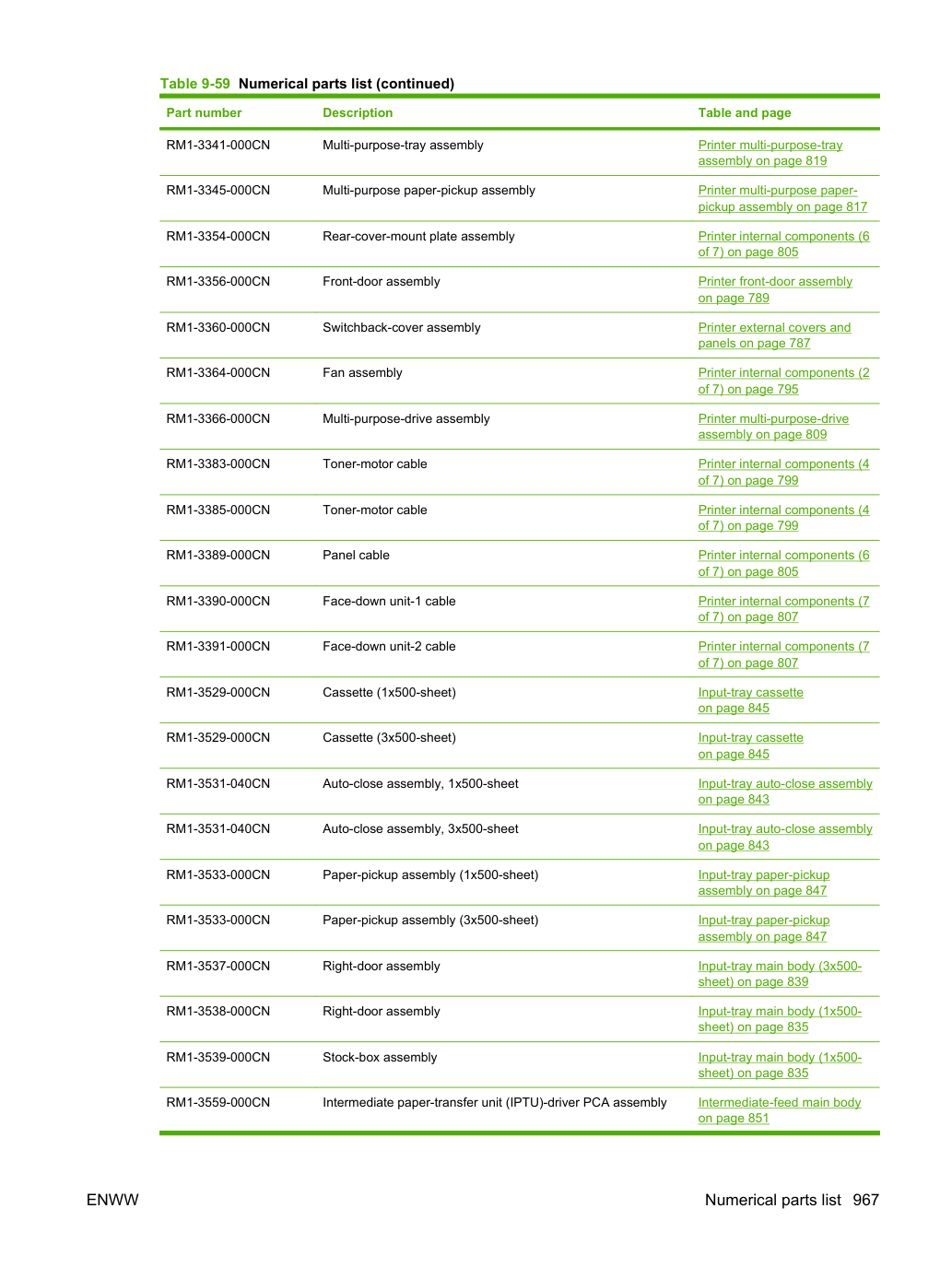952x1267 pixels.
Task: Open the Stock-box assembly link to page 835
Action: [x=780, y=1065]
